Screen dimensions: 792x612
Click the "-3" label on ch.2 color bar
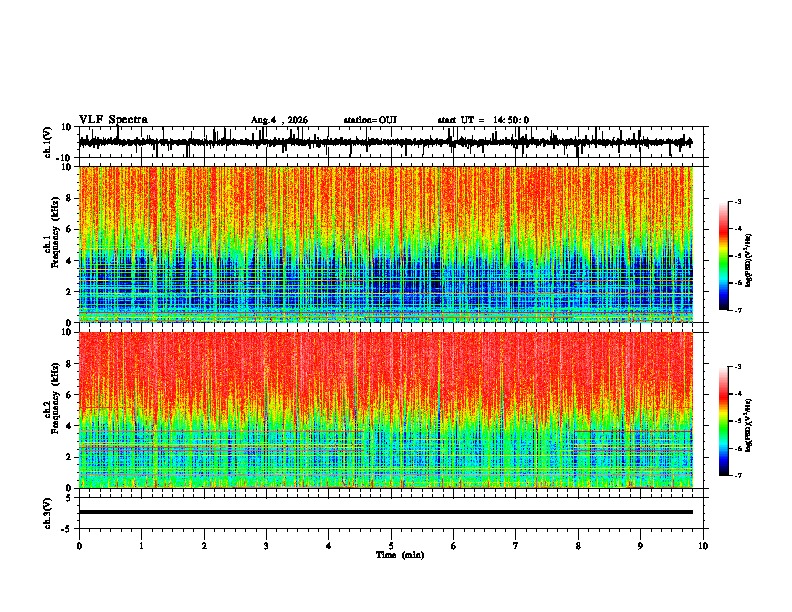[737, 367]
